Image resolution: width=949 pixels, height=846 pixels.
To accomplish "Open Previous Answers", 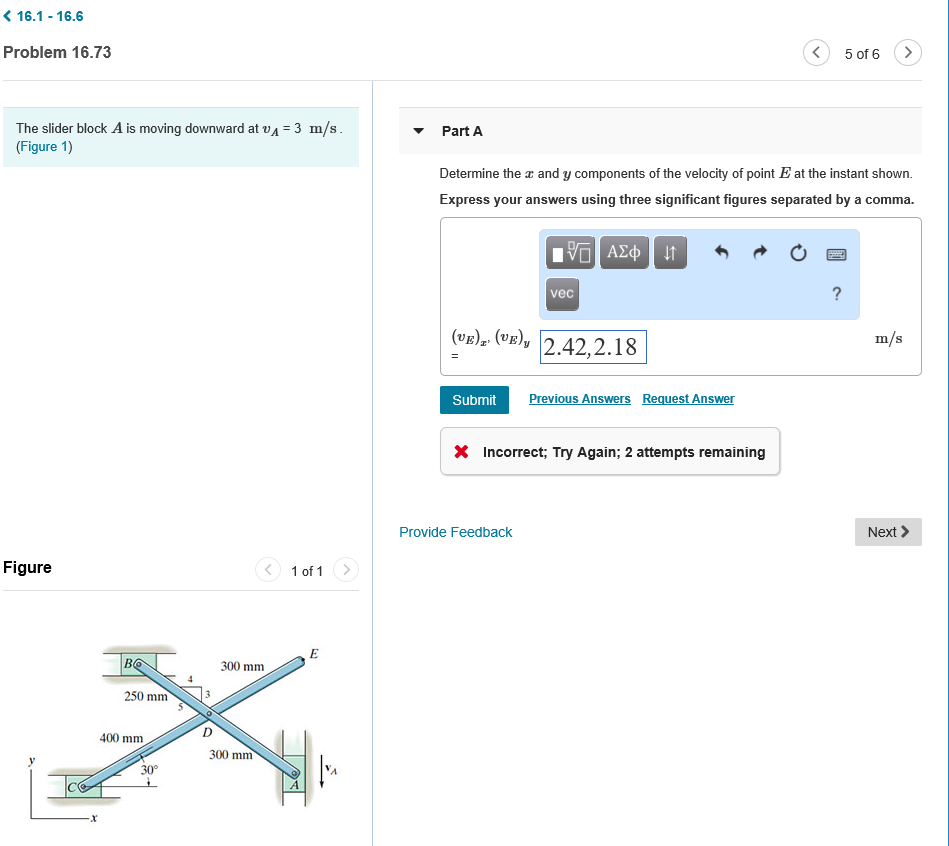I will [x=579, y=398].
